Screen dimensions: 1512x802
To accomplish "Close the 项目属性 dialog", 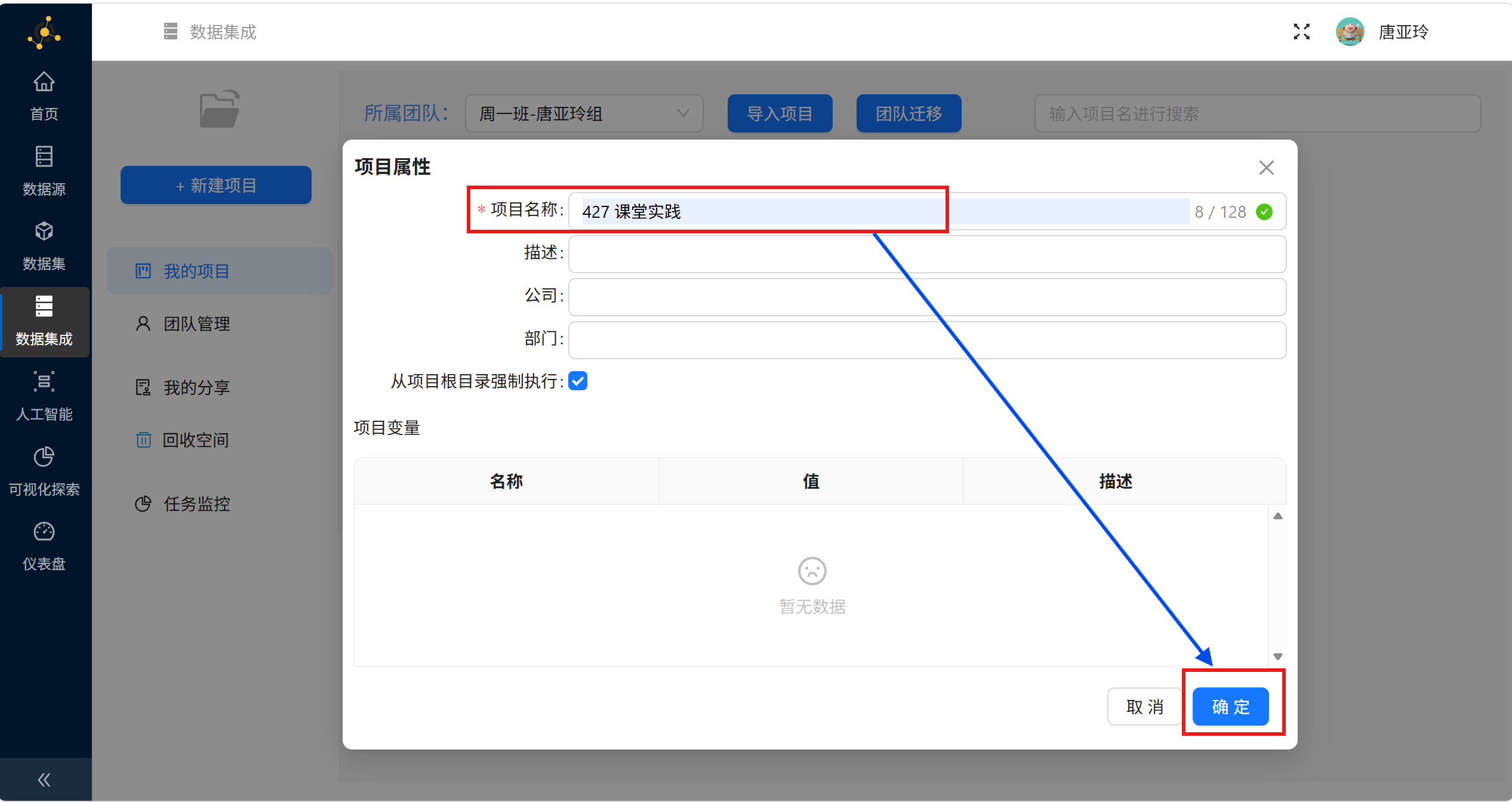I will (x=1266, y=168).
